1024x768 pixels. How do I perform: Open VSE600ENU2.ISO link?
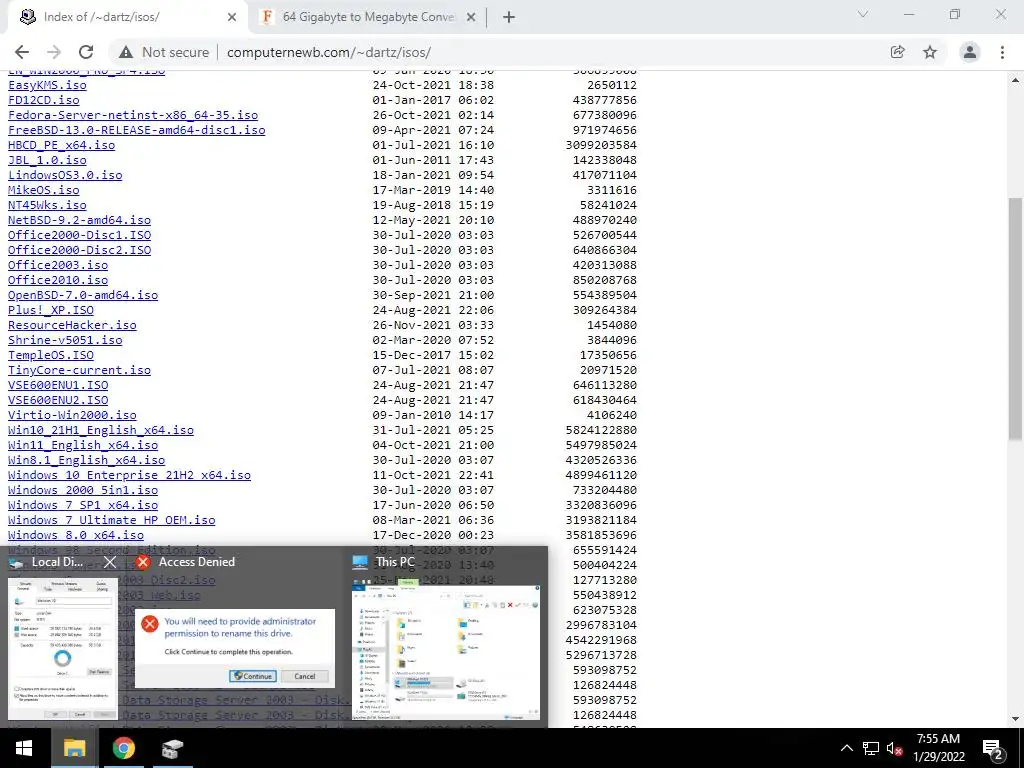pyautogui.click(x=57, y=400)
